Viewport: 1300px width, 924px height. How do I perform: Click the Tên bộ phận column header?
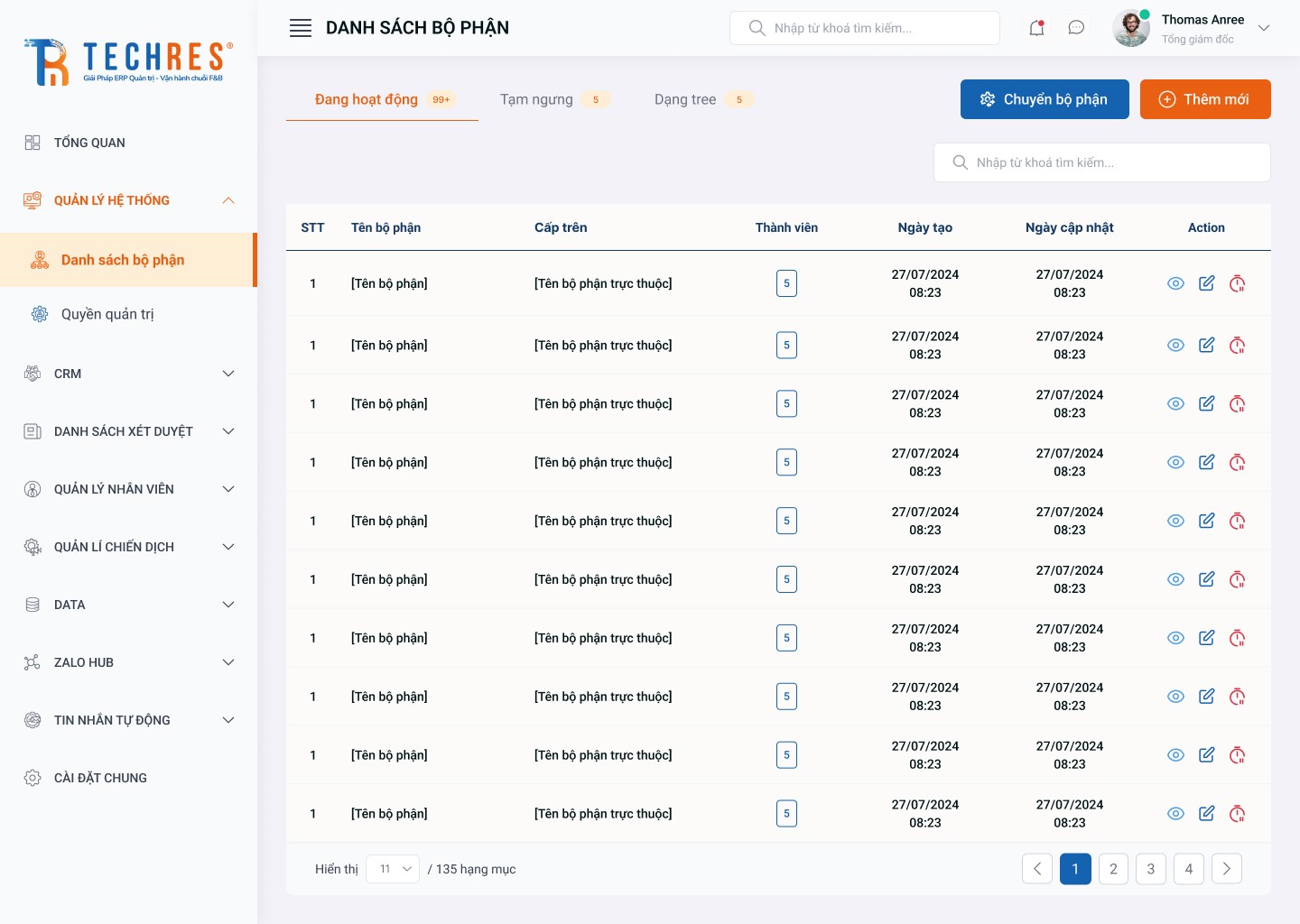[x=385, y=227]
